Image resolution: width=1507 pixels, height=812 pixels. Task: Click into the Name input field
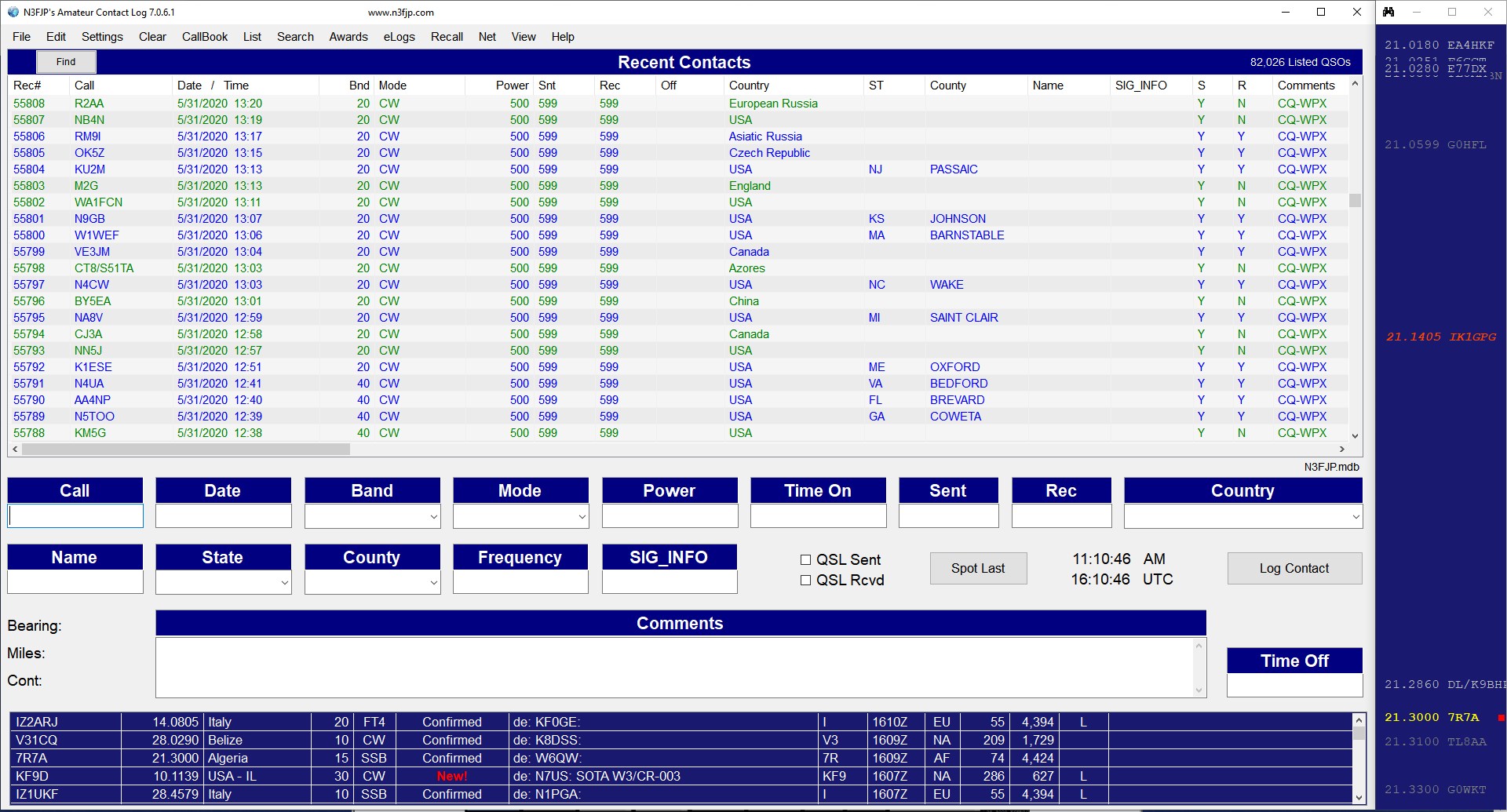(x=75, y=581)
